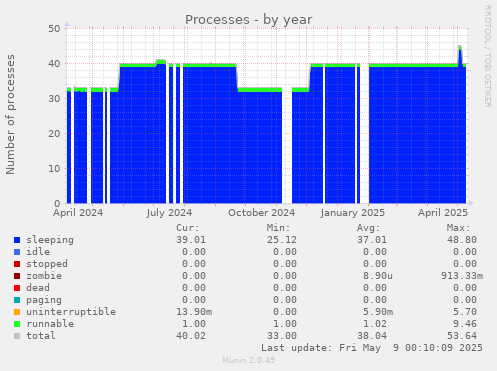Click the y-axis tick label 30
The image size is (497, 371).
coord(54,99)
